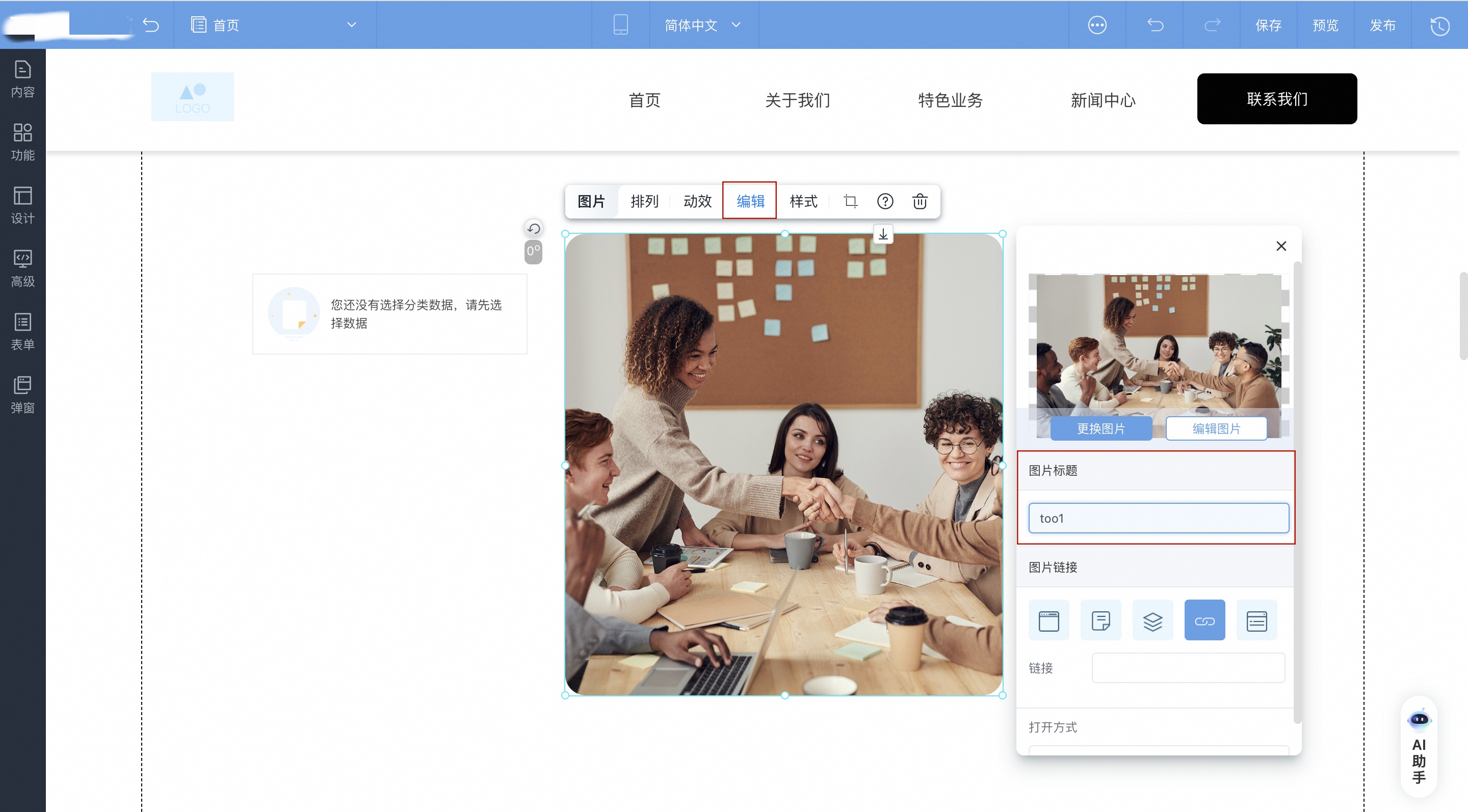The height and width of the screenshot is (812, 1468).
Task: Select the page link type icon
Action: point(1048,620)
